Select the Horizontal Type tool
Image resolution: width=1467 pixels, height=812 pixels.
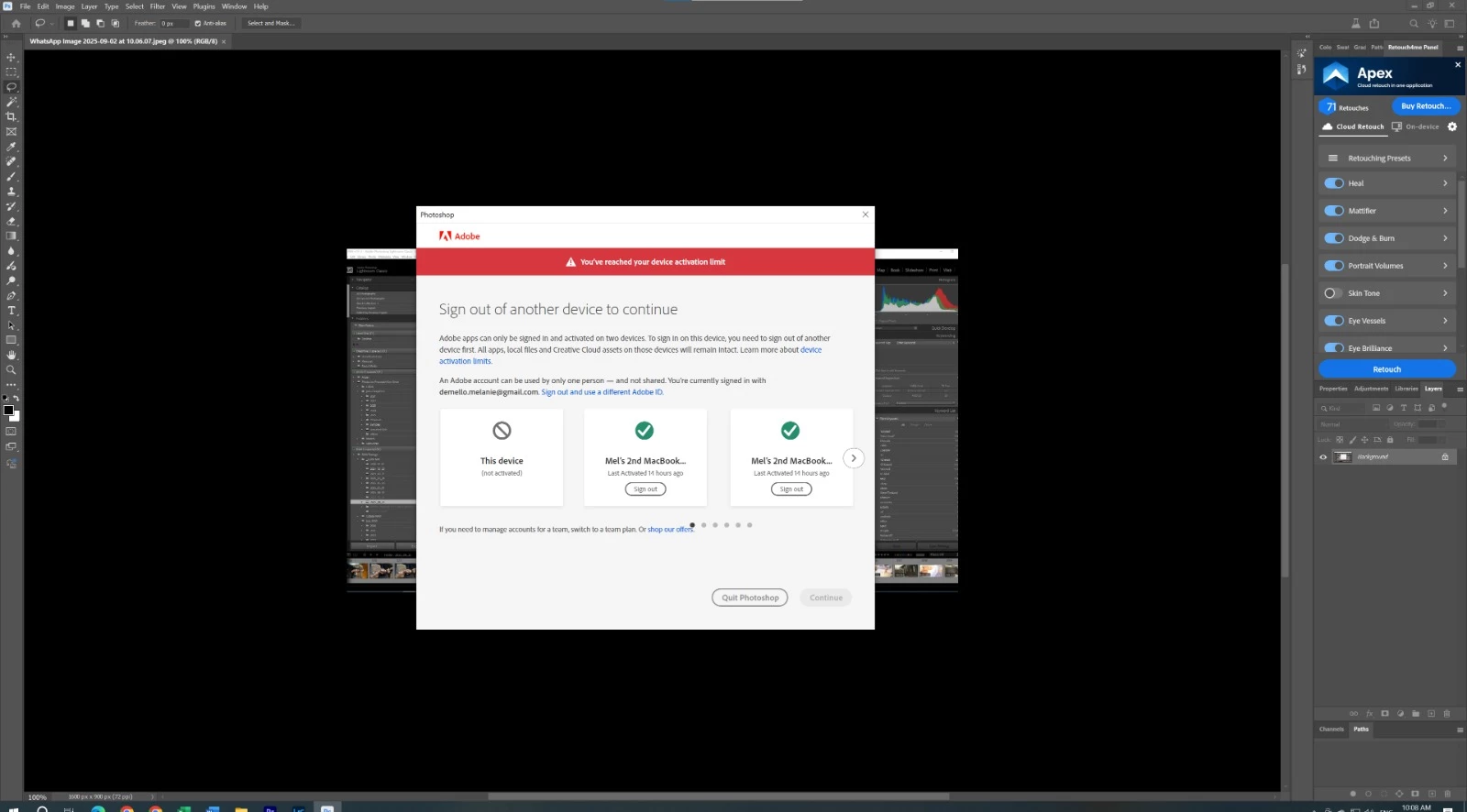click(11, 311)
